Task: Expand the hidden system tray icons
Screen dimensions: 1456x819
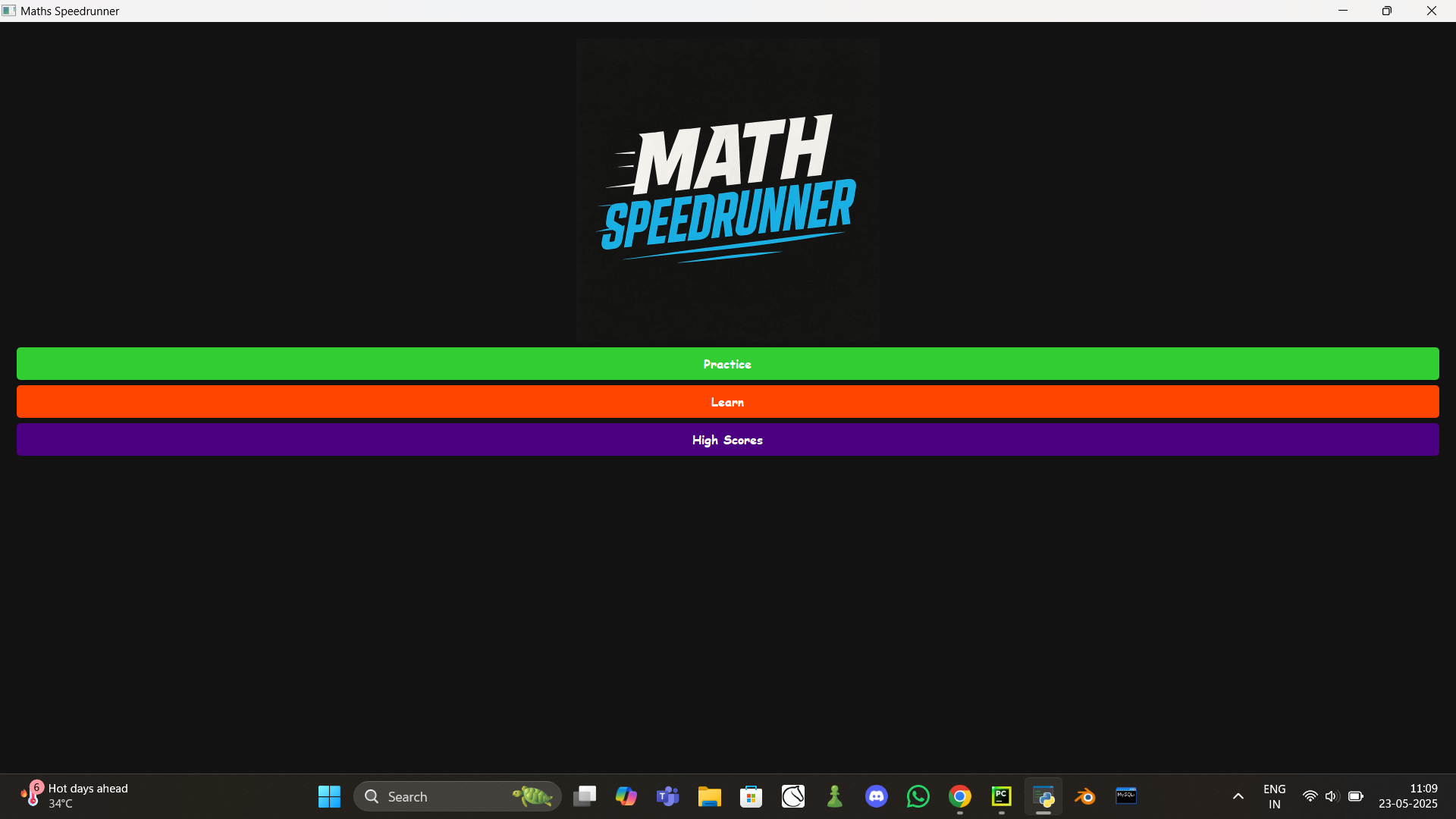Action: [1238, 796]
